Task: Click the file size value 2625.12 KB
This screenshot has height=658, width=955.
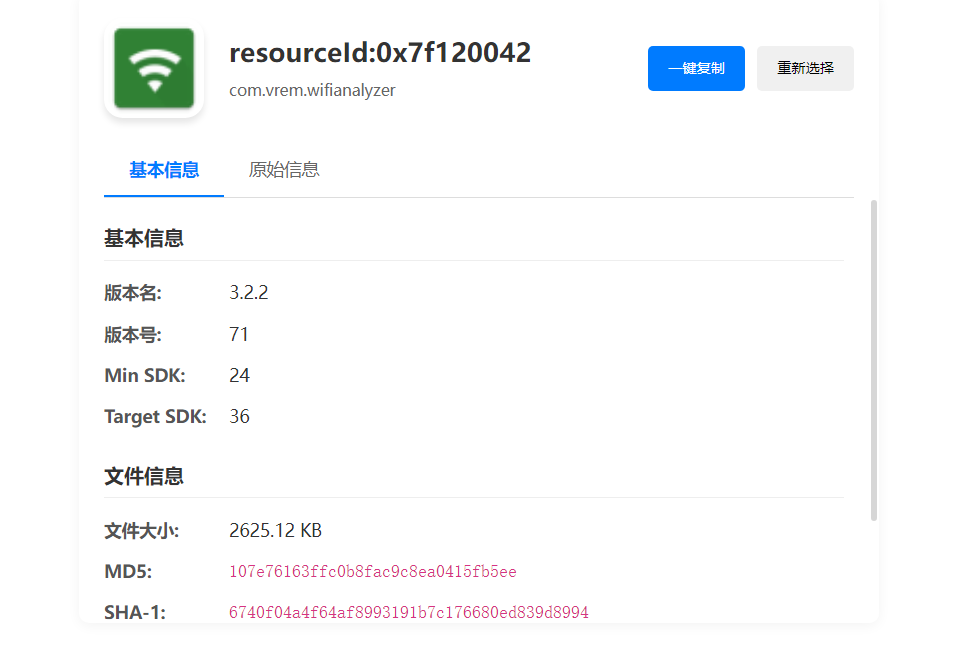Action: click(275, 531)
